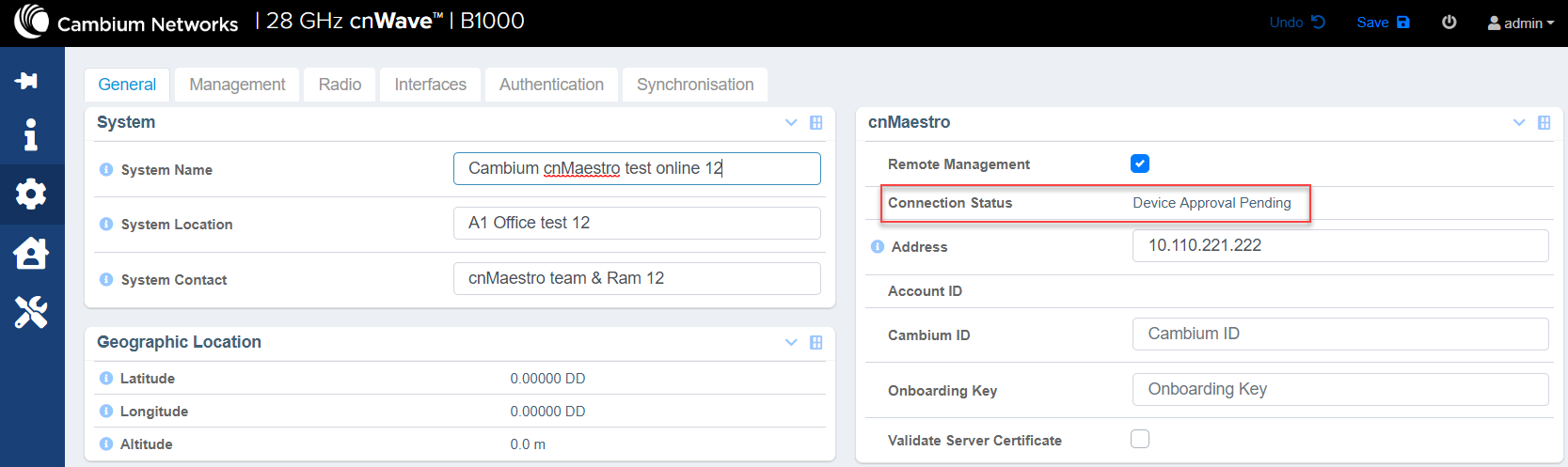This screenshot has width=1568, height=467.
Task: Switch to the Management tab
Action: coord(237,85)
